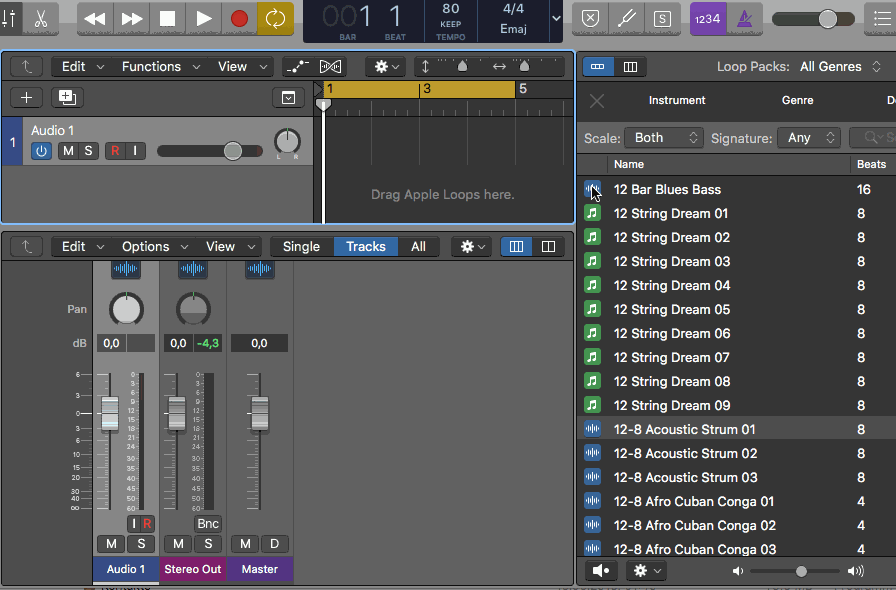Mute the Audio 1 track header
Screen dimensions: 896x590
click(x=67, y=151)
